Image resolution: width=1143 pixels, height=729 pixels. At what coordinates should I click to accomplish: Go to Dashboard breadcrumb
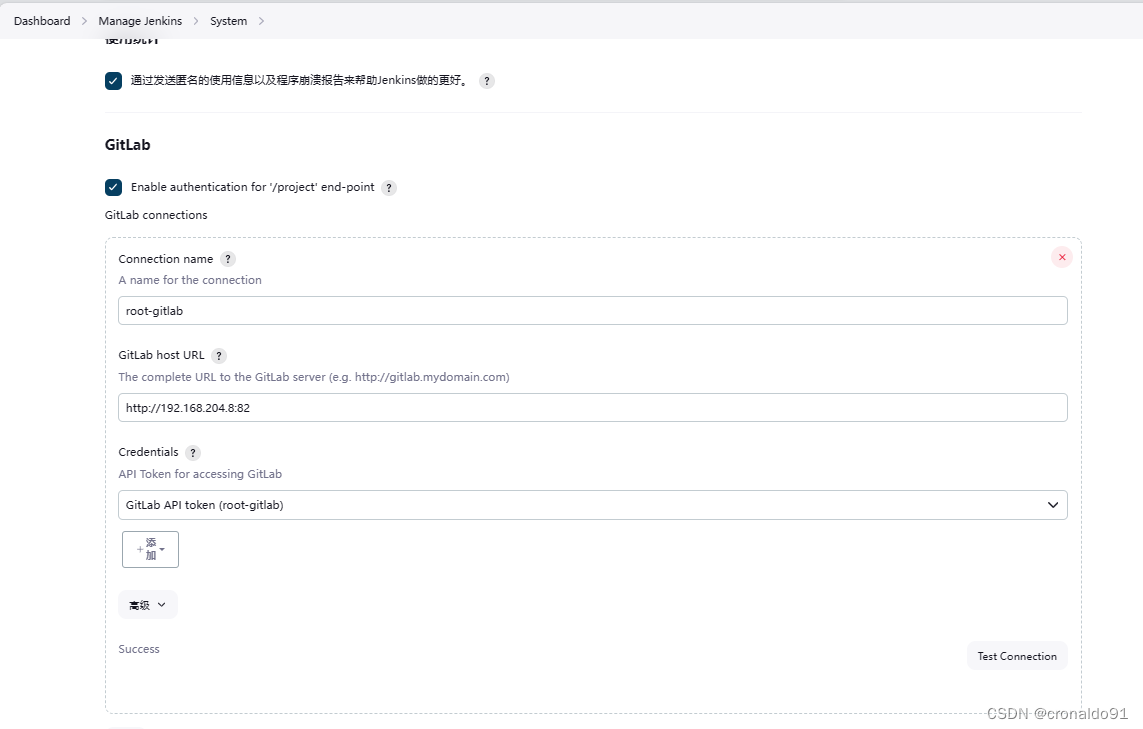coord(42,21)
